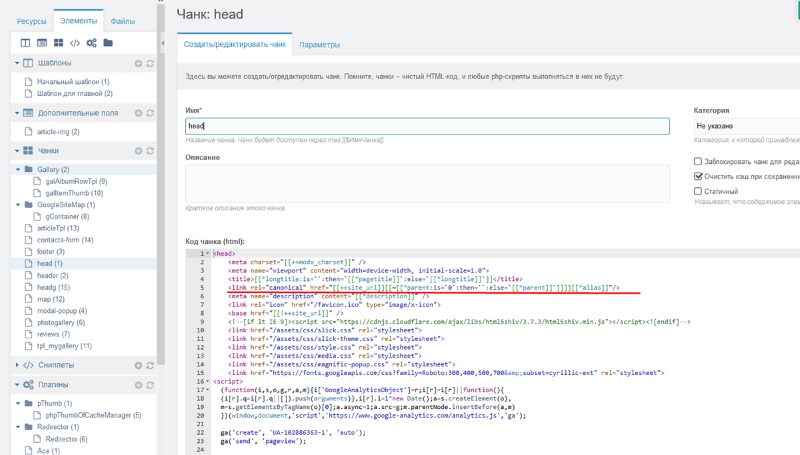The image size is (800, 455).
Task: Open photogallery (6) chunk
Action: click(x=61, y=322)
